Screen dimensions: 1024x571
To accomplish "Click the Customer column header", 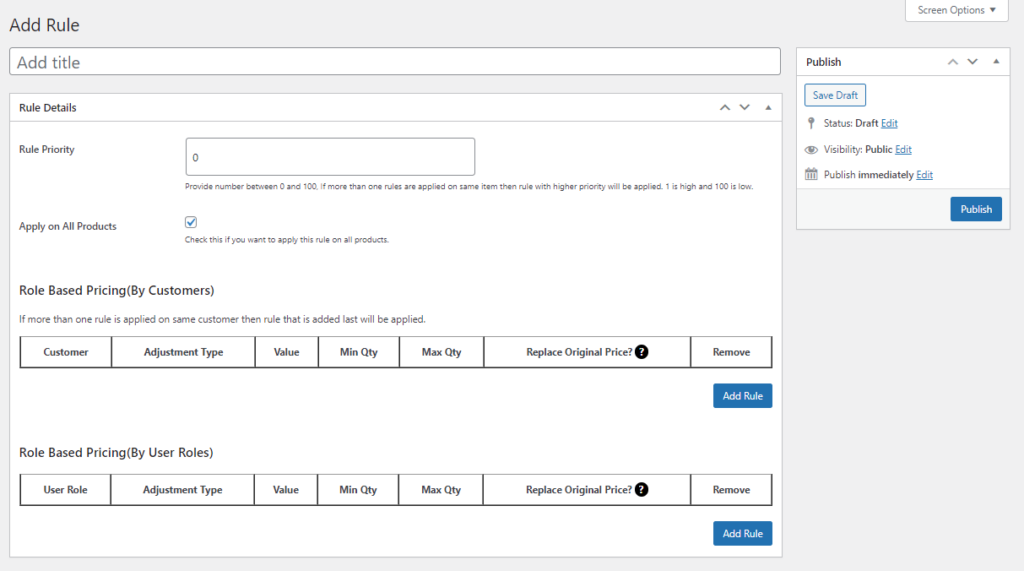I will (x=66, y=352).
